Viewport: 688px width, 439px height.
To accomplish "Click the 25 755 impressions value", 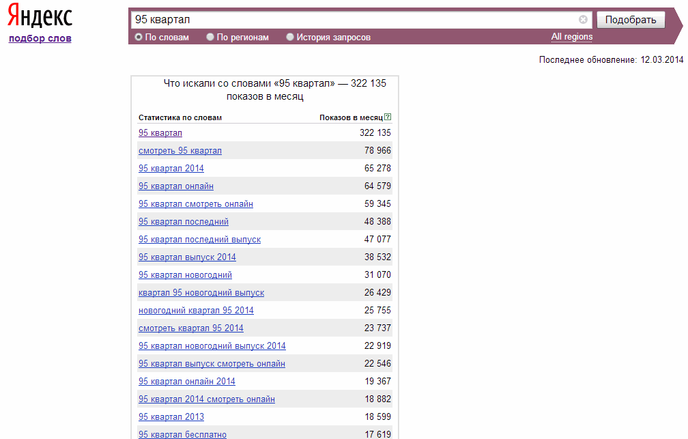I will [x=377, y=311].
